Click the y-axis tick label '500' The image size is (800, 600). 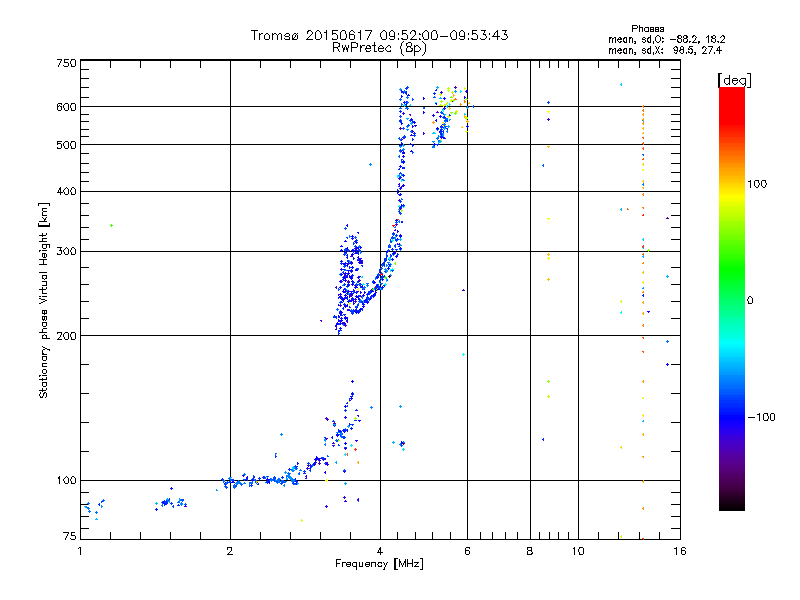click(x=66, y=145)
